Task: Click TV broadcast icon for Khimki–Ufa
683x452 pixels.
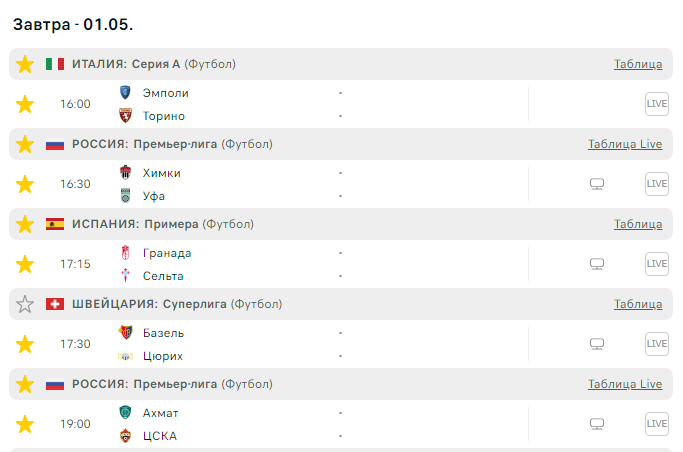Action: pos(597,184)
